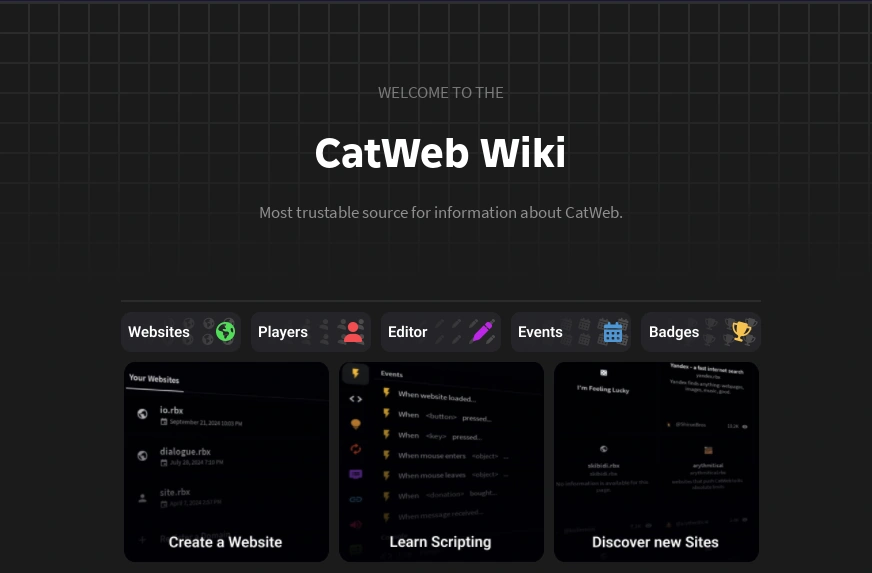The image size is (872, 573).
Task: Click the code brackets sidebar icon
Action: (x=355, y=399)
